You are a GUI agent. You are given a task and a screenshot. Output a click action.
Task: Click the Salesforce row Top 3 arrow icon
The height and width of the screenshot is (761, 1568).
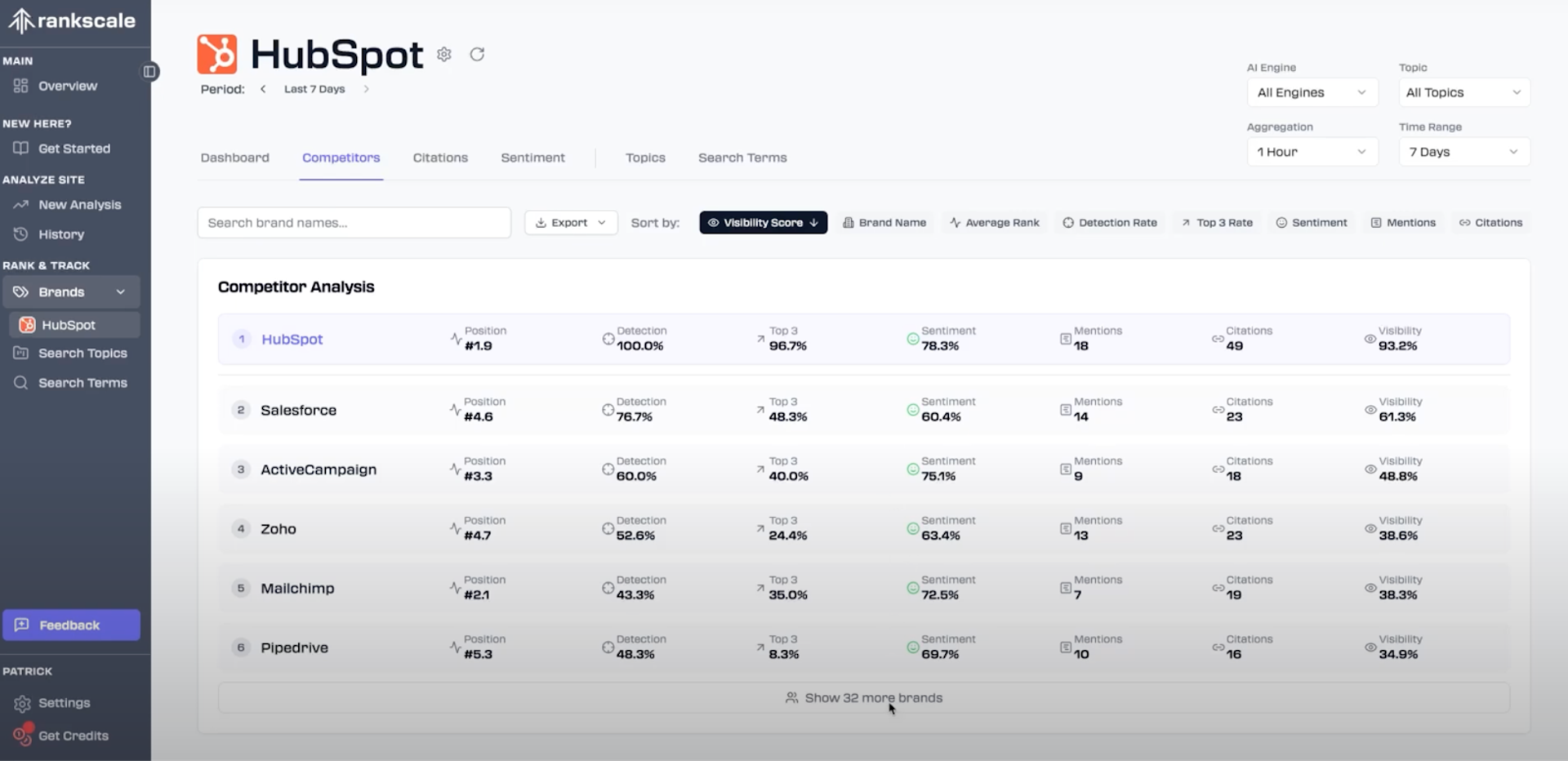(760, 409)
